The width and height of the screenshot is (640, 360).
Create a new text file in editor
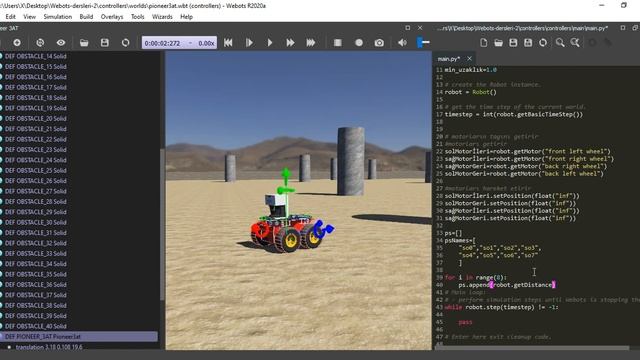pos(484,42)
